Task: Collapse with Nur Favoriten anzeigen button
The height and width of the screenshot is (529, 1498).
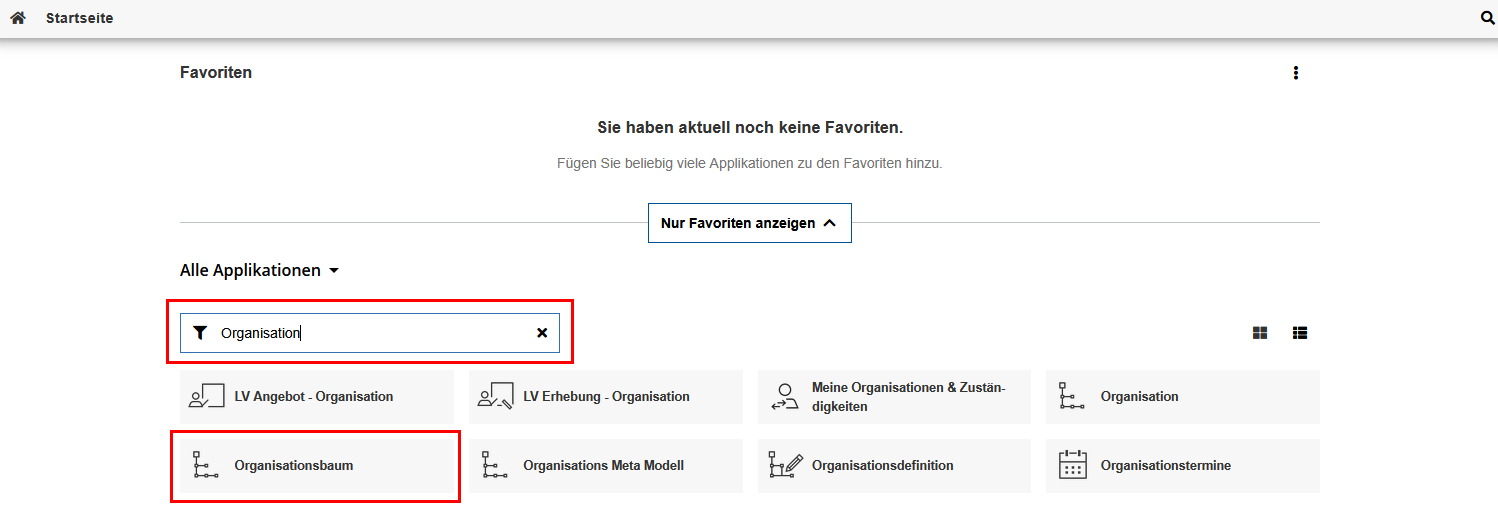Action: coord(749,223)
